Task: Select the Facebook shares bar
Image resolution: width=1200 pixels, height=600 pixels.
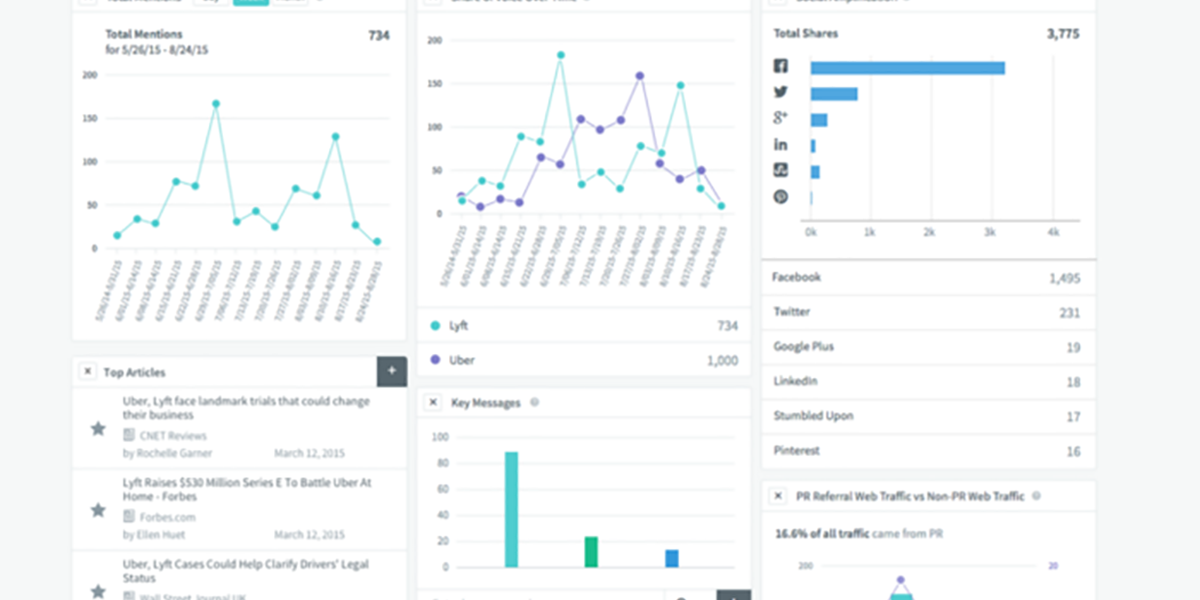Action: (x=908, y=68)
